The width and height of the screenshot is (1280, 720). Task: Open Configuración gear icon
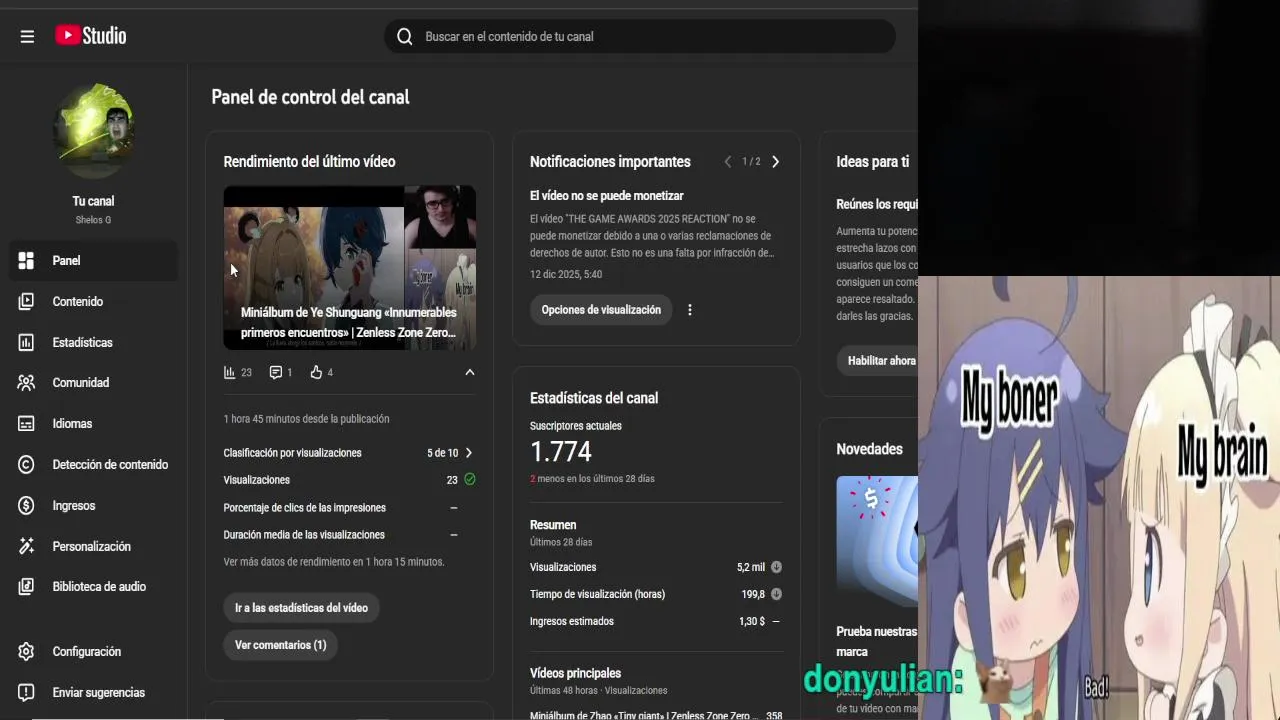tap(27, 651)
